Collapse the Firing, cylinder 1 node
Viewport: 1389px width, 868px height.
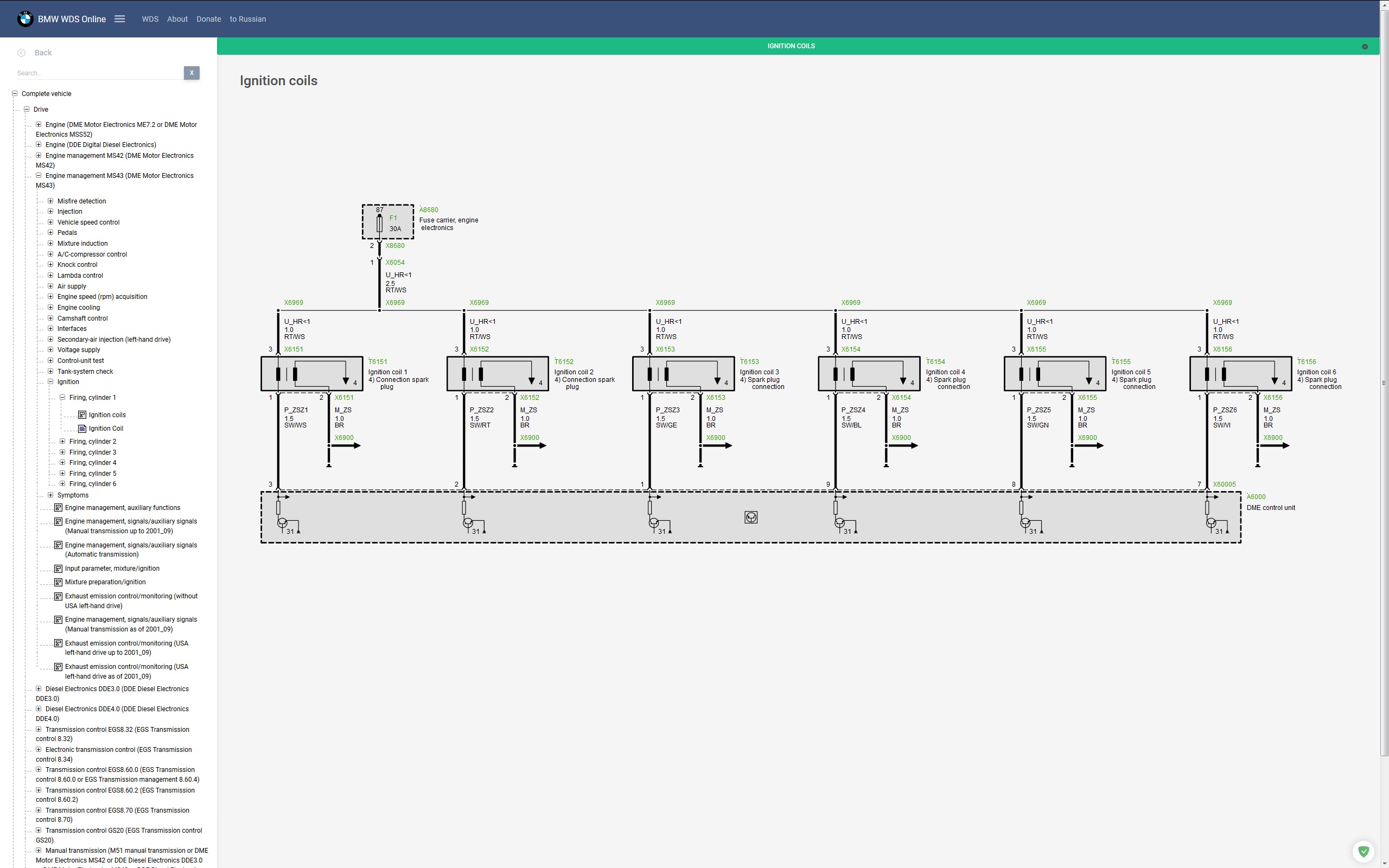tap(62, 397)
